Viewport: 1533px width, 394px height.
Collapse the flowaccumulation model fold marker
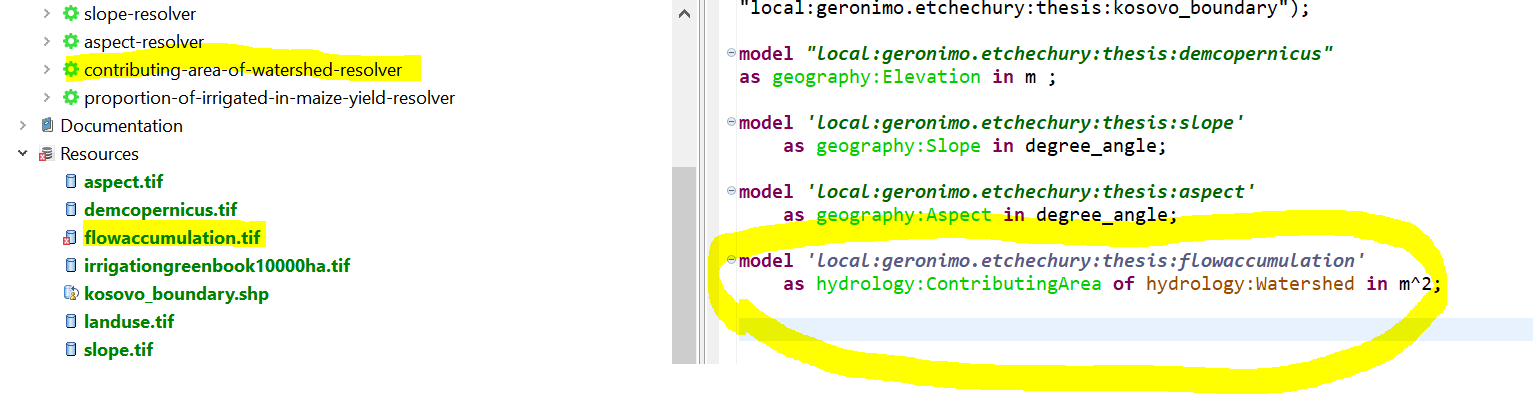(731, 261)
